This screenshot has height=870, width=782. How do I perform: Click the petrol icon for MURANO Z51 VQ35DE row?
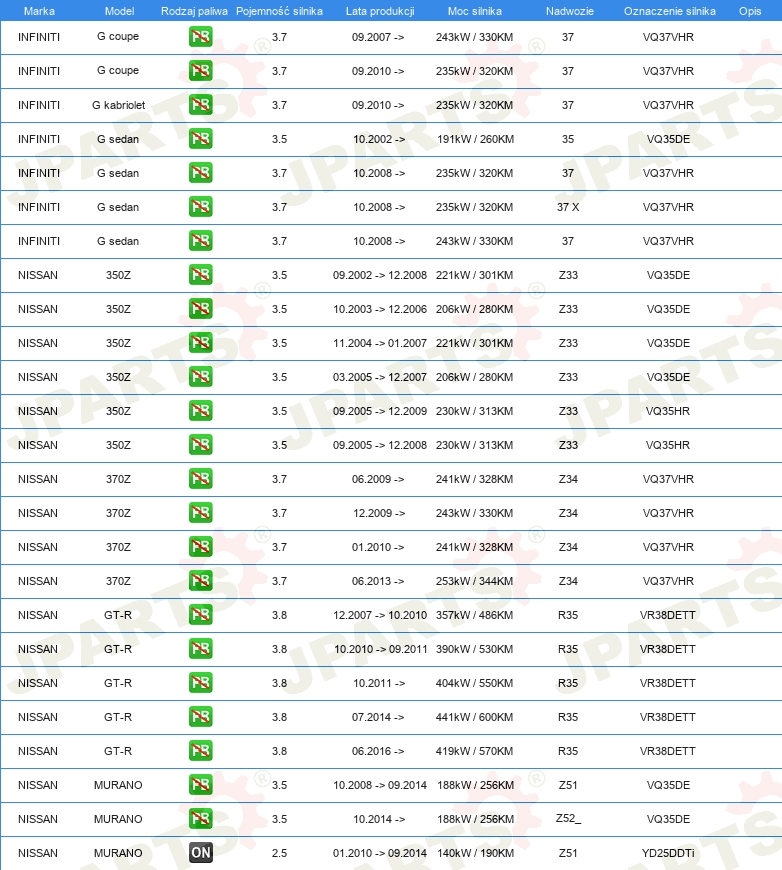pyautogui.click(x=200, y=785)
